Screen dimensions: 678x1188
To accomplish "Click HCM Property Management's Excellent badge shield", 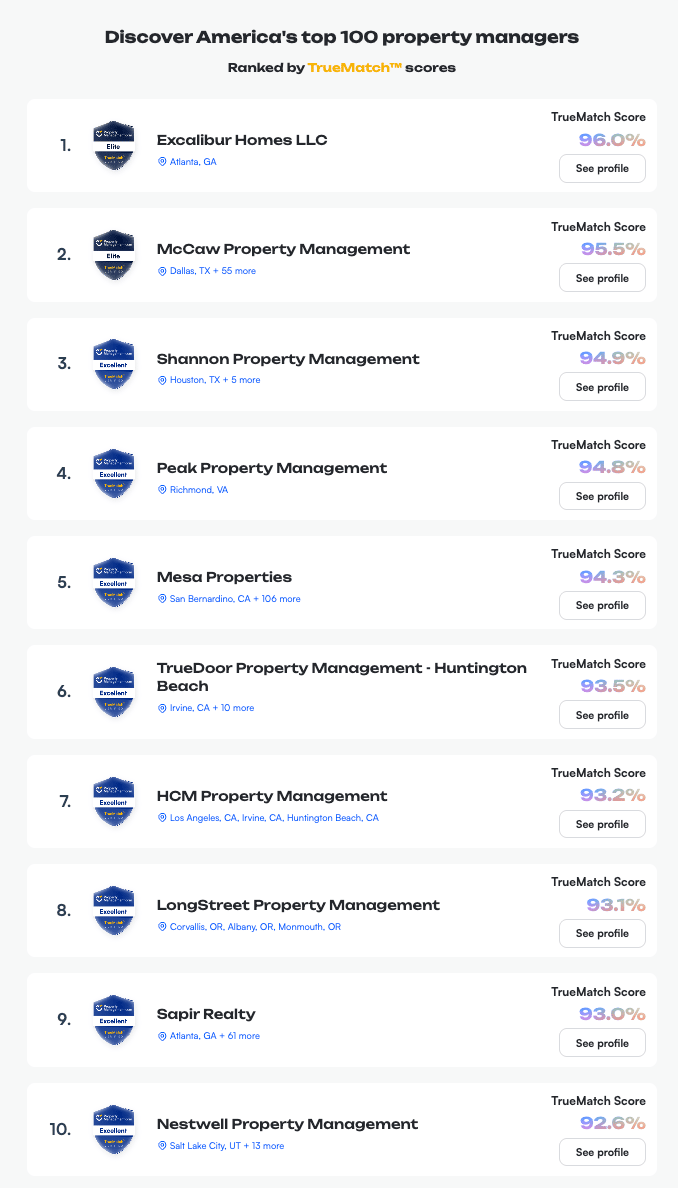I will (113, 800).
